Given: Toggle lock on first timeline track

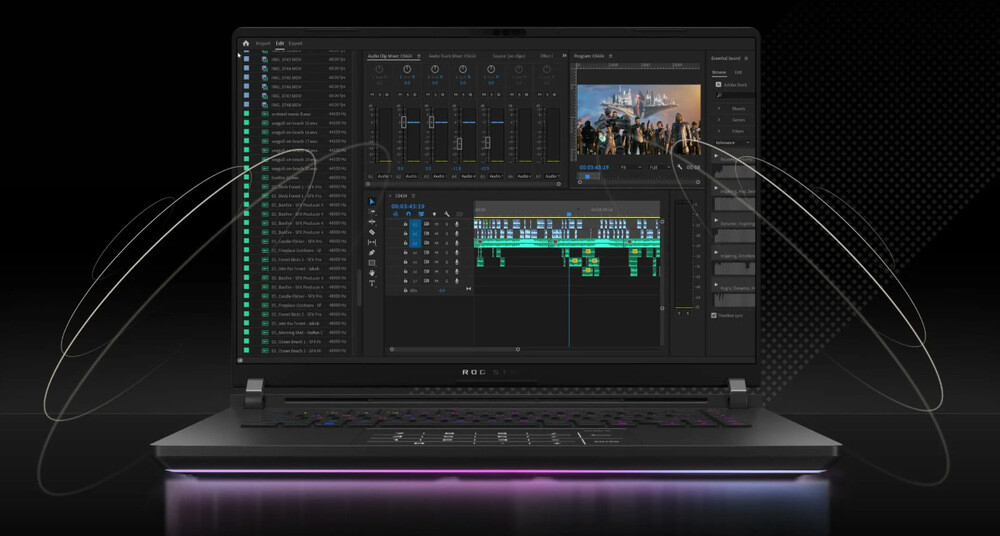Looking at the screenshot, I should tap(406, 224).
